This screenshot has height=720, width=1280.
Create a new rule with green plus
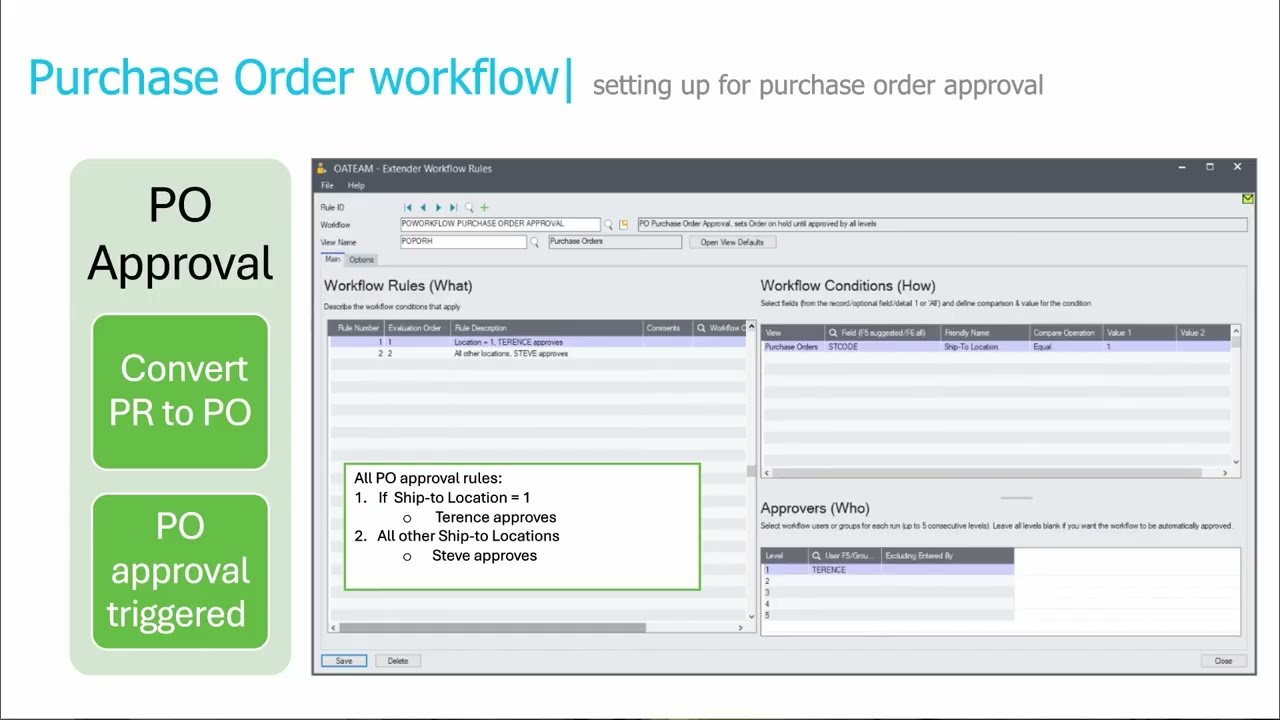click(484, 207)
